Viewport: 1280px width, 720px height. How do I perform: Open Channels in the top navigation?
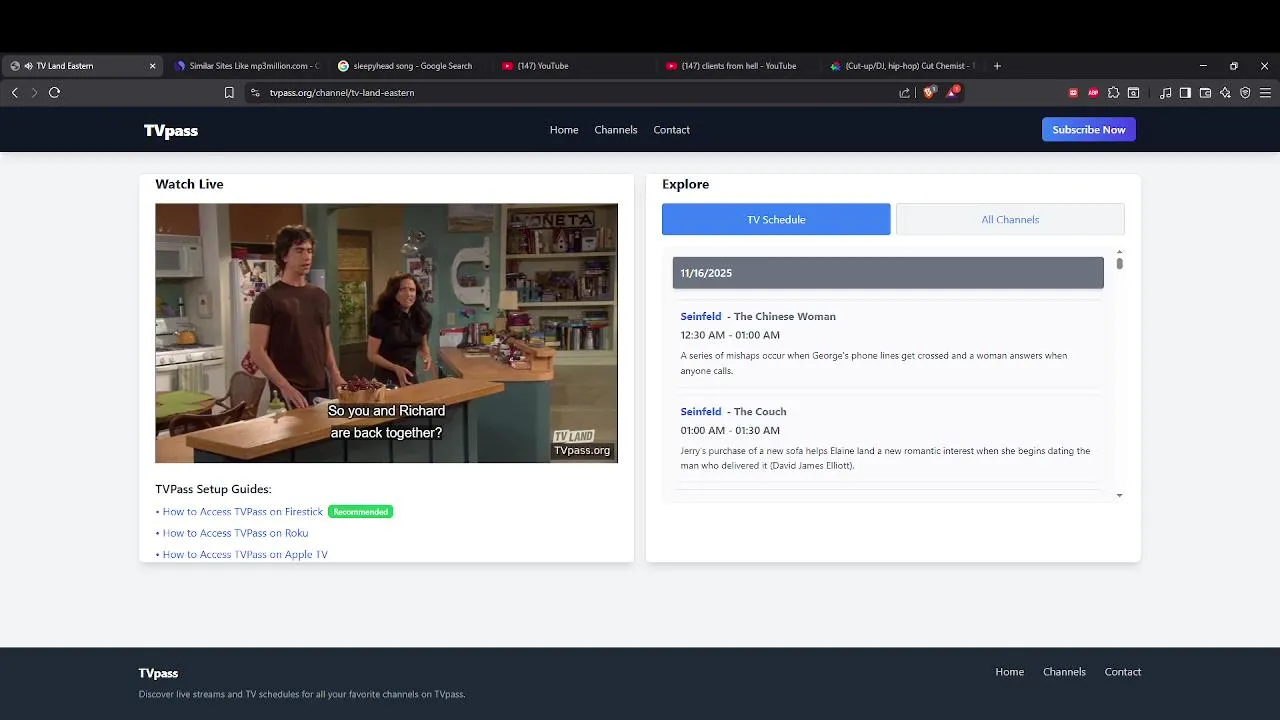(x=616, y=130)
